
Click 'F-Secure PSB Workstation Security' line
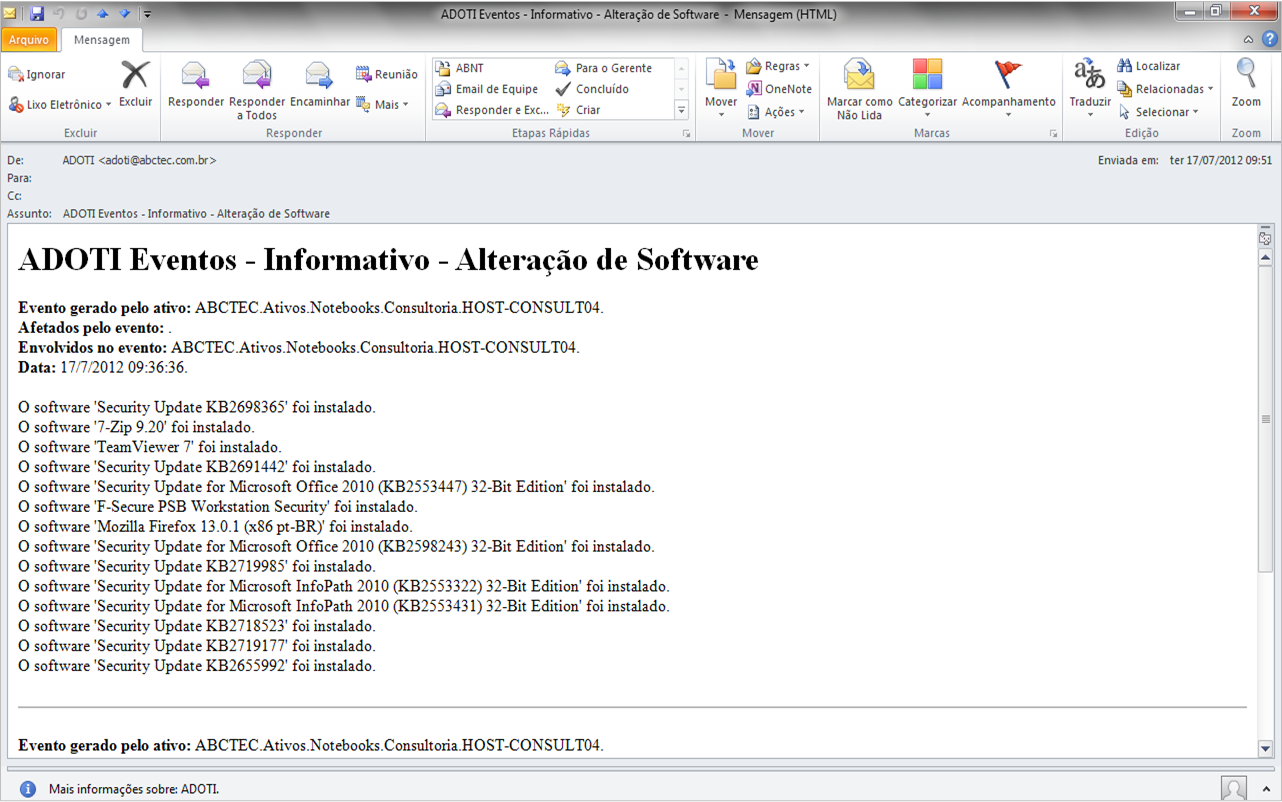pyautogui.click(x=218, y=507)
